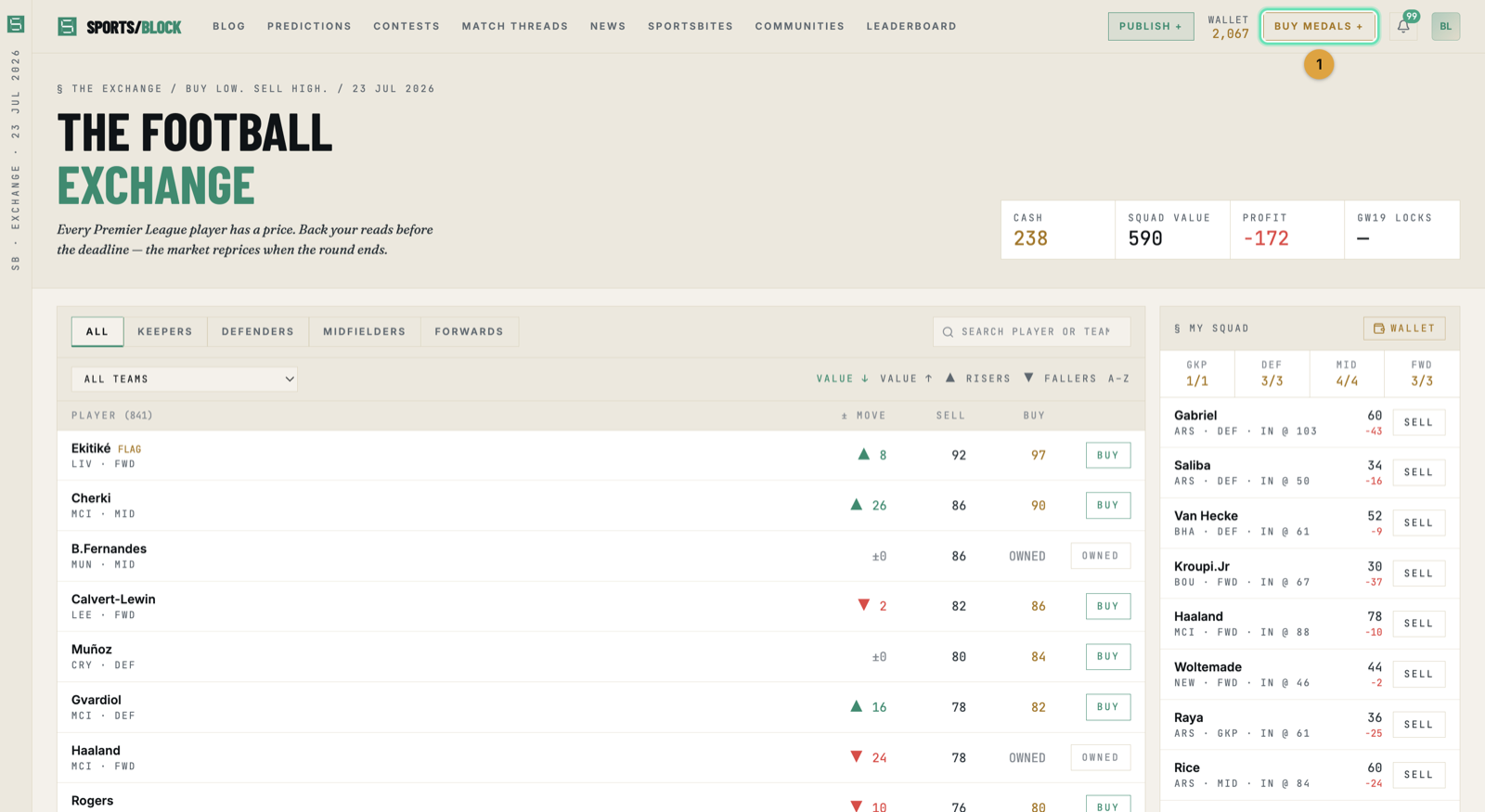Sort by Value descending
The width and height of the screenshot is (1485, 812).
[x=843, y=379]
